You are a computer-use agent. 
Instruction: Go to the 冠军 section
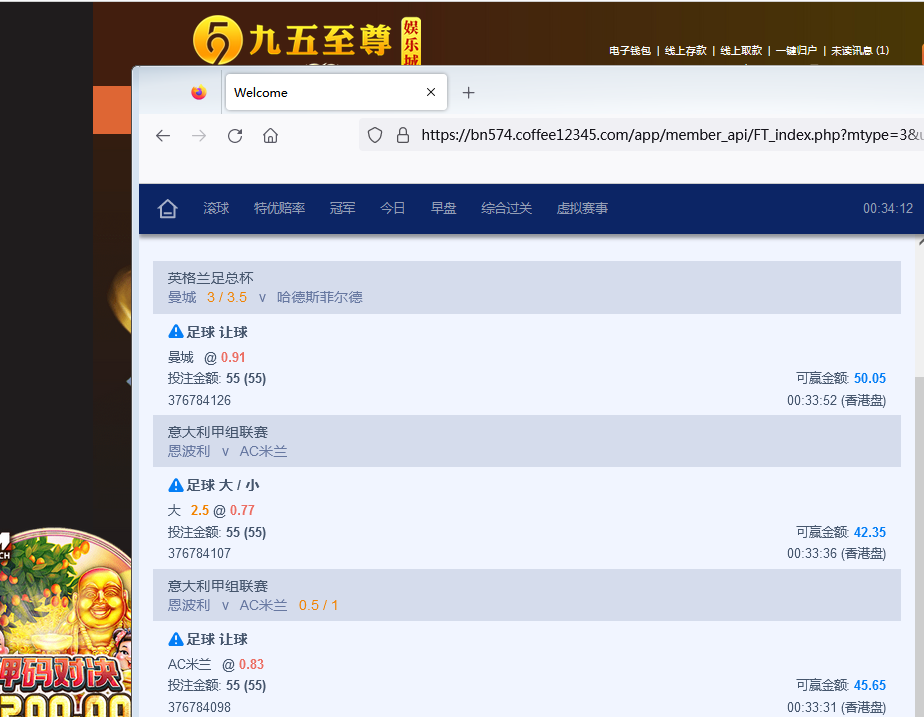342,209
